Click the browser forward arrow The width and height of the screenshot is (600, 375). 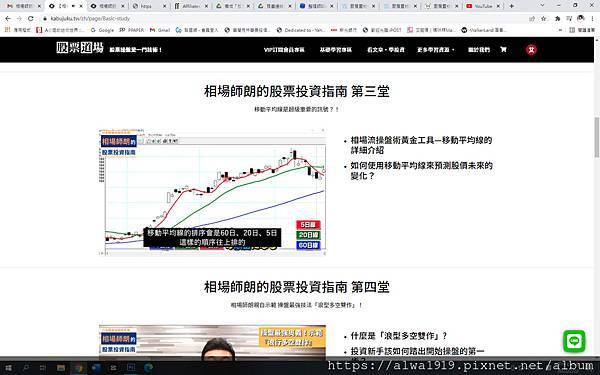(19, 18)
